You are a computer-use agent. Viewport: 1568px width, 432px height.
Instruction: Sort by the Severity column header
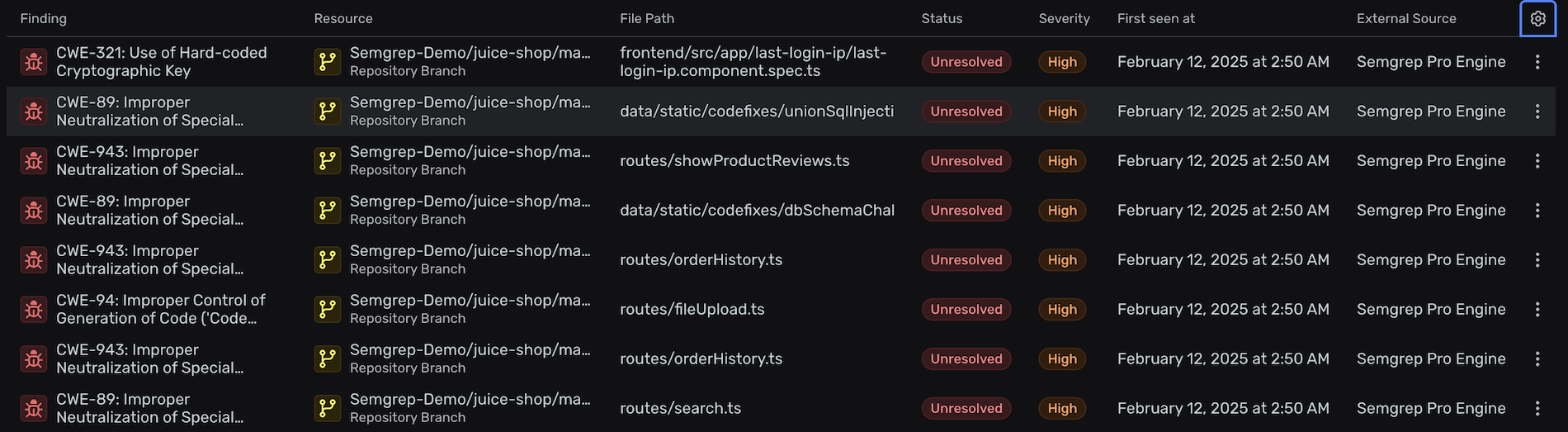[1064, 18]
